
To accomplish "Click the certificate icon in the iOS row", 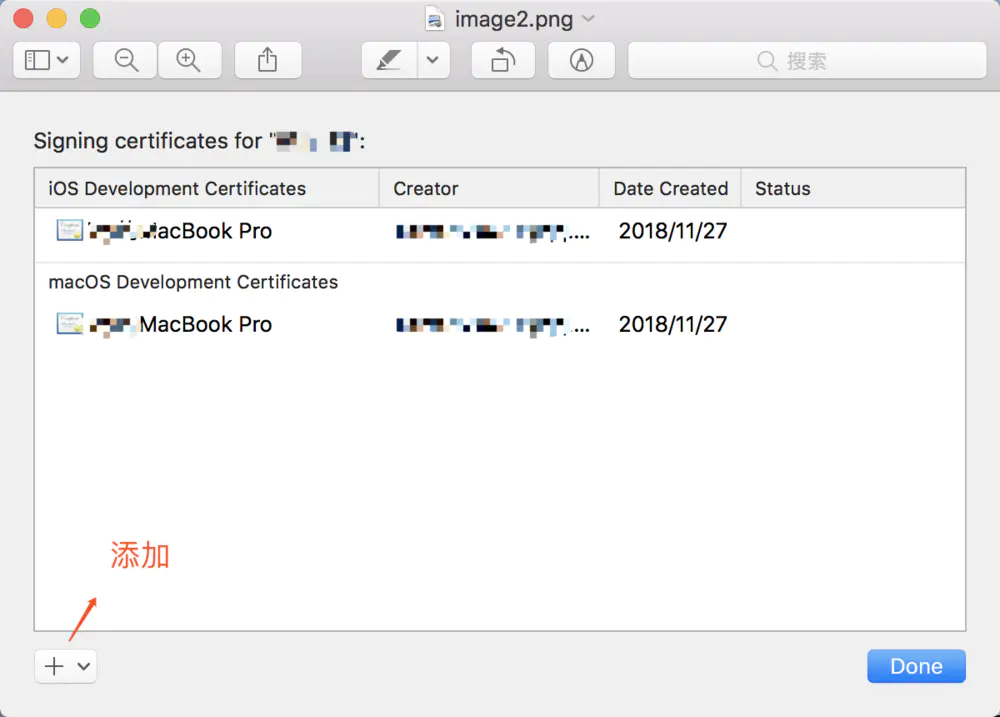I will 70,231.
